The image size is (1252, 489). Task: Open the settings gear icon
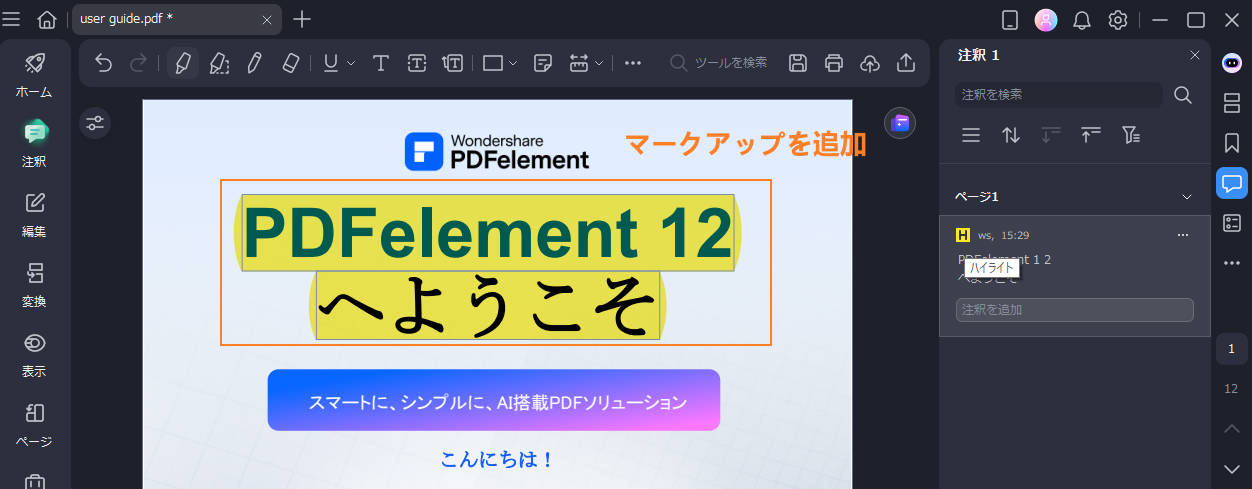1118,20
